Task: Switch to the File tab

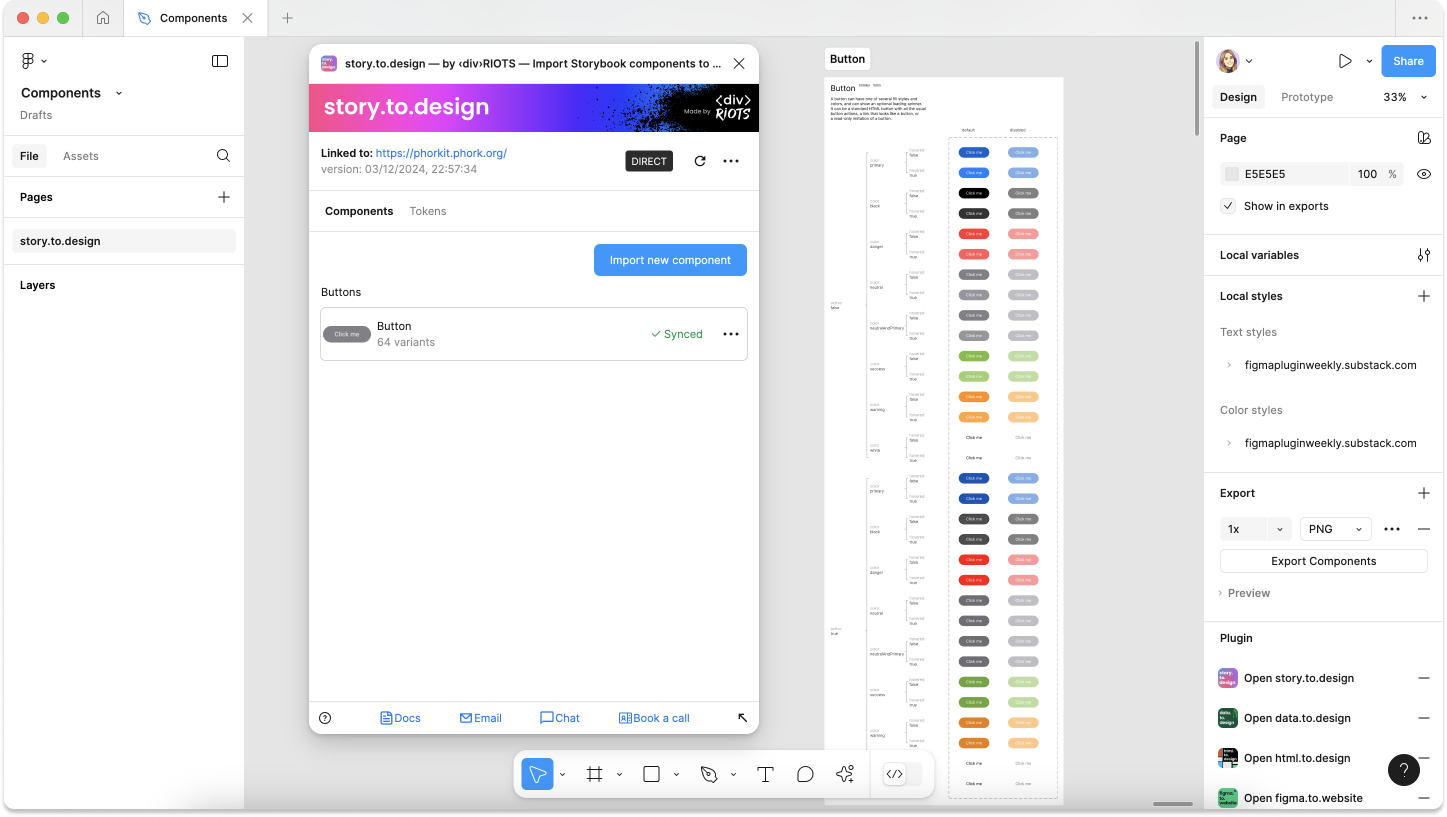Action: pyautogui.click(x=29, y=156)
